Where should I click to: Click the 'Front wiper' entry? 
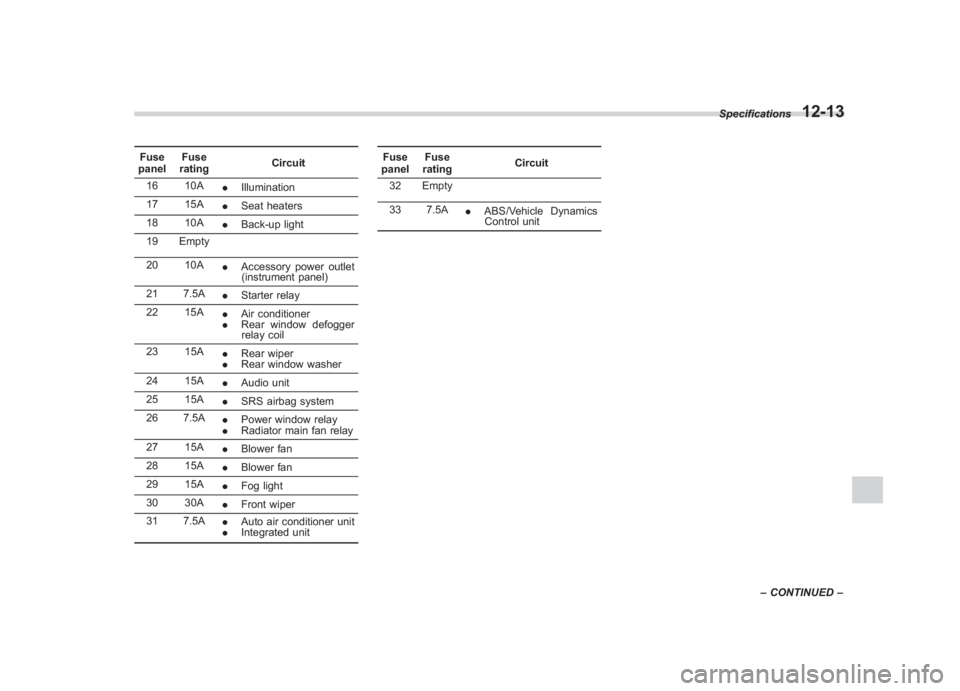click(x=268, y=504)
